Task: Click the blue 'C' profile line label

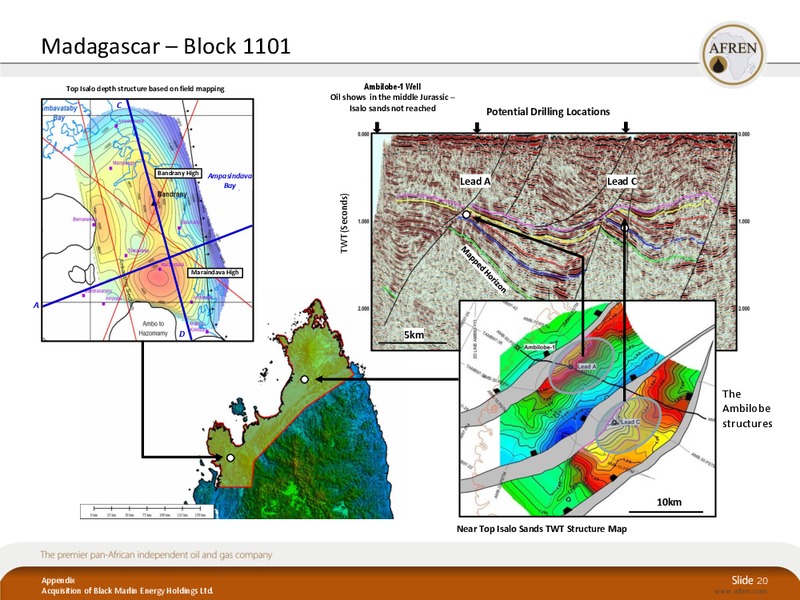Action: [119, 106]
